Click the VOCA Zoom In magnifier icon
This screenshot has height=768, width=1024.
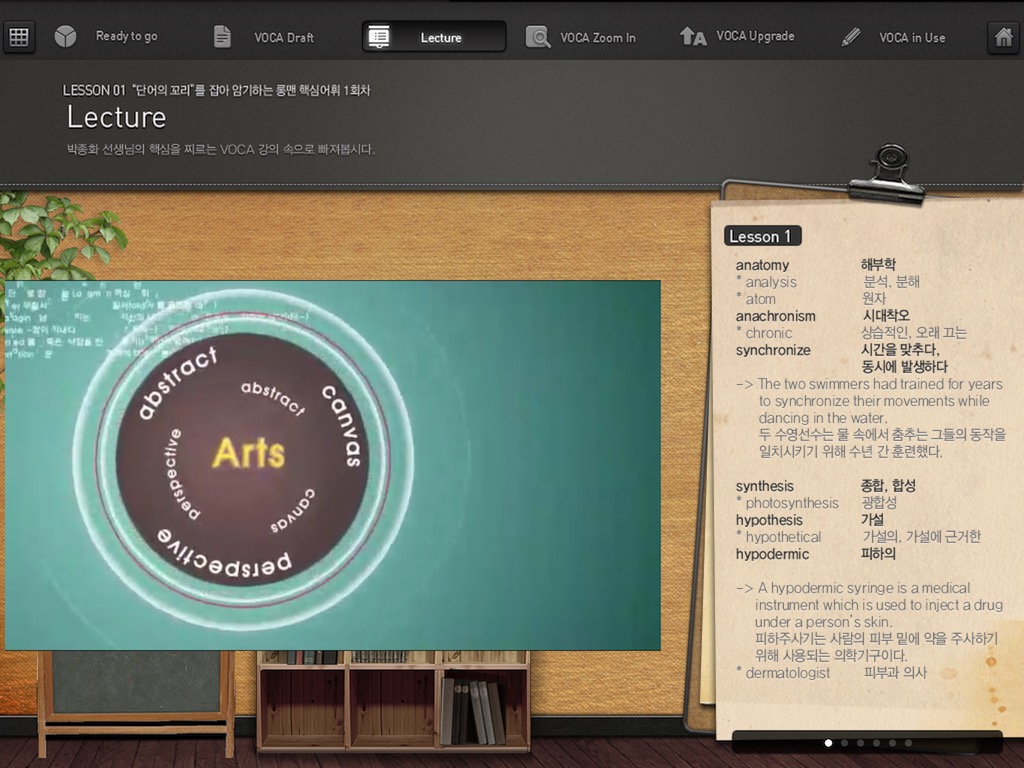click(537, 37)
